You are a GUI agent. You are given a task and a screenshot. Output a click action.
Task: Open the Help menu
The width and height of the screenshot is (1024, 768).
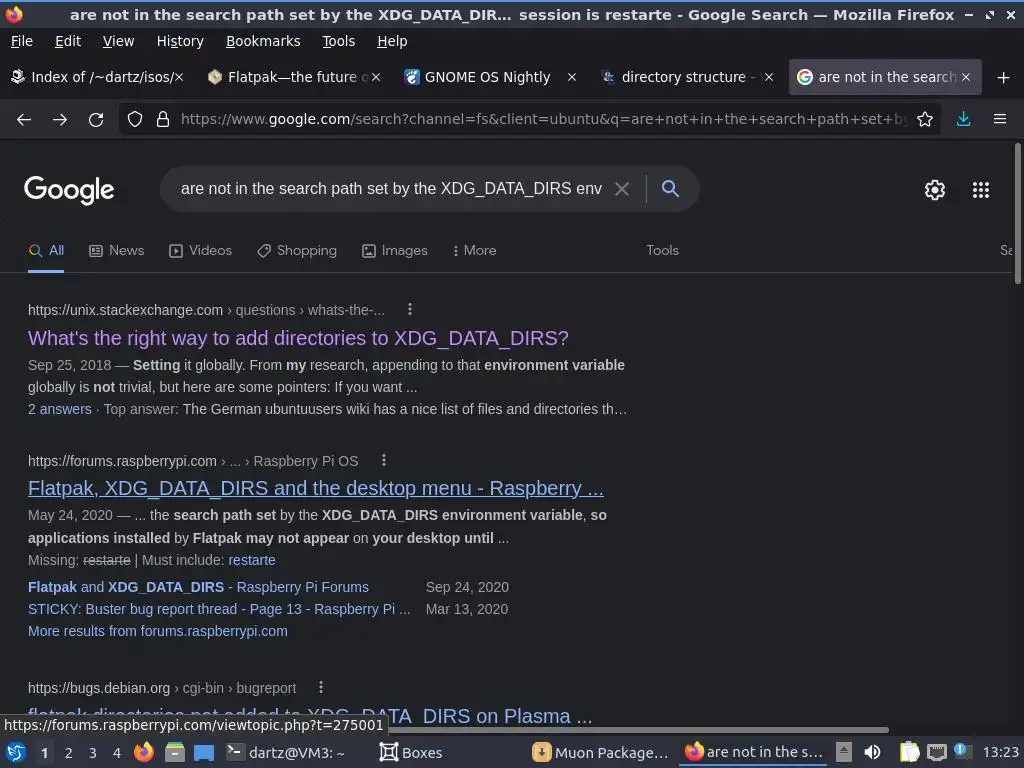392,41
